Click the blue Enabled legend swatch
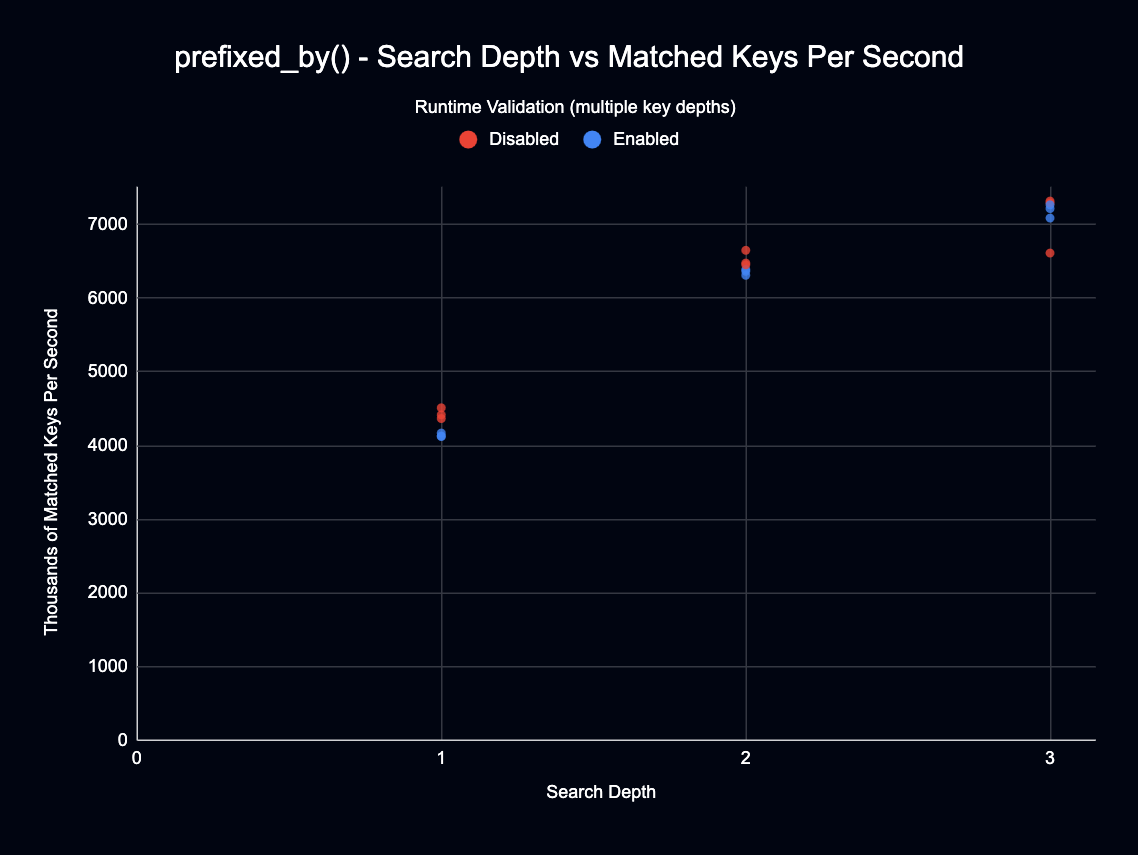Viewport: 1138px width, 855px height. pyautogui.click(x=592, y=139)
